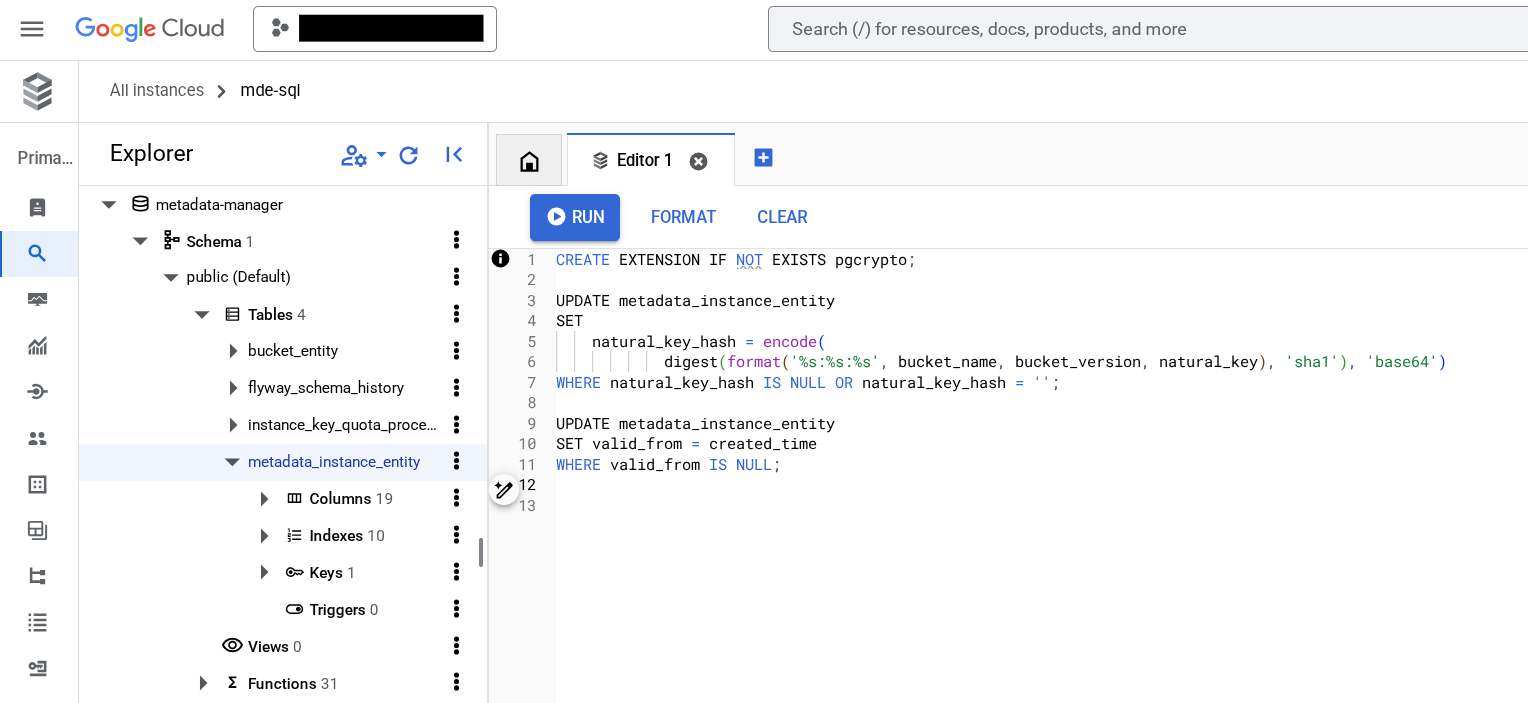Open Users sidebar icon

tap(38, 438)
